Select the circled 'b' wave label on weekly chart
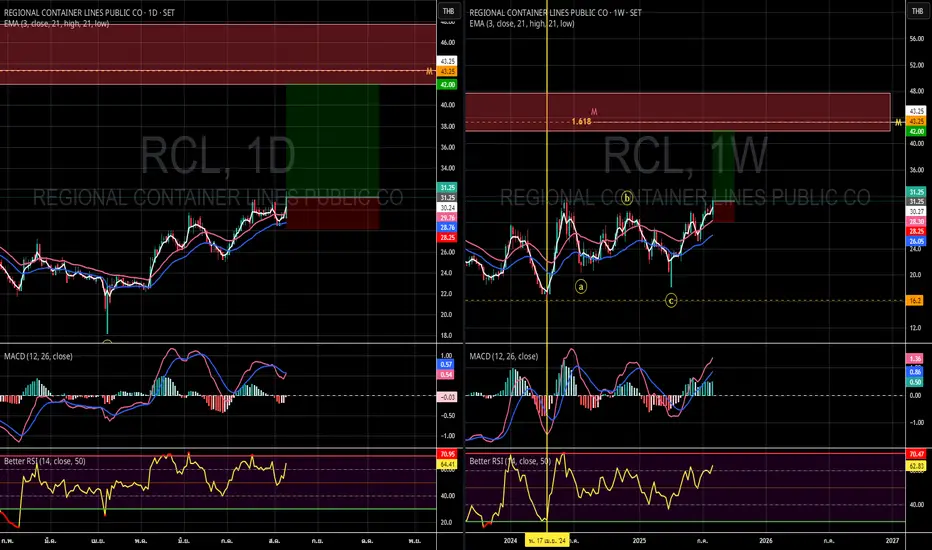932x550 pixels. coord(627,197)
